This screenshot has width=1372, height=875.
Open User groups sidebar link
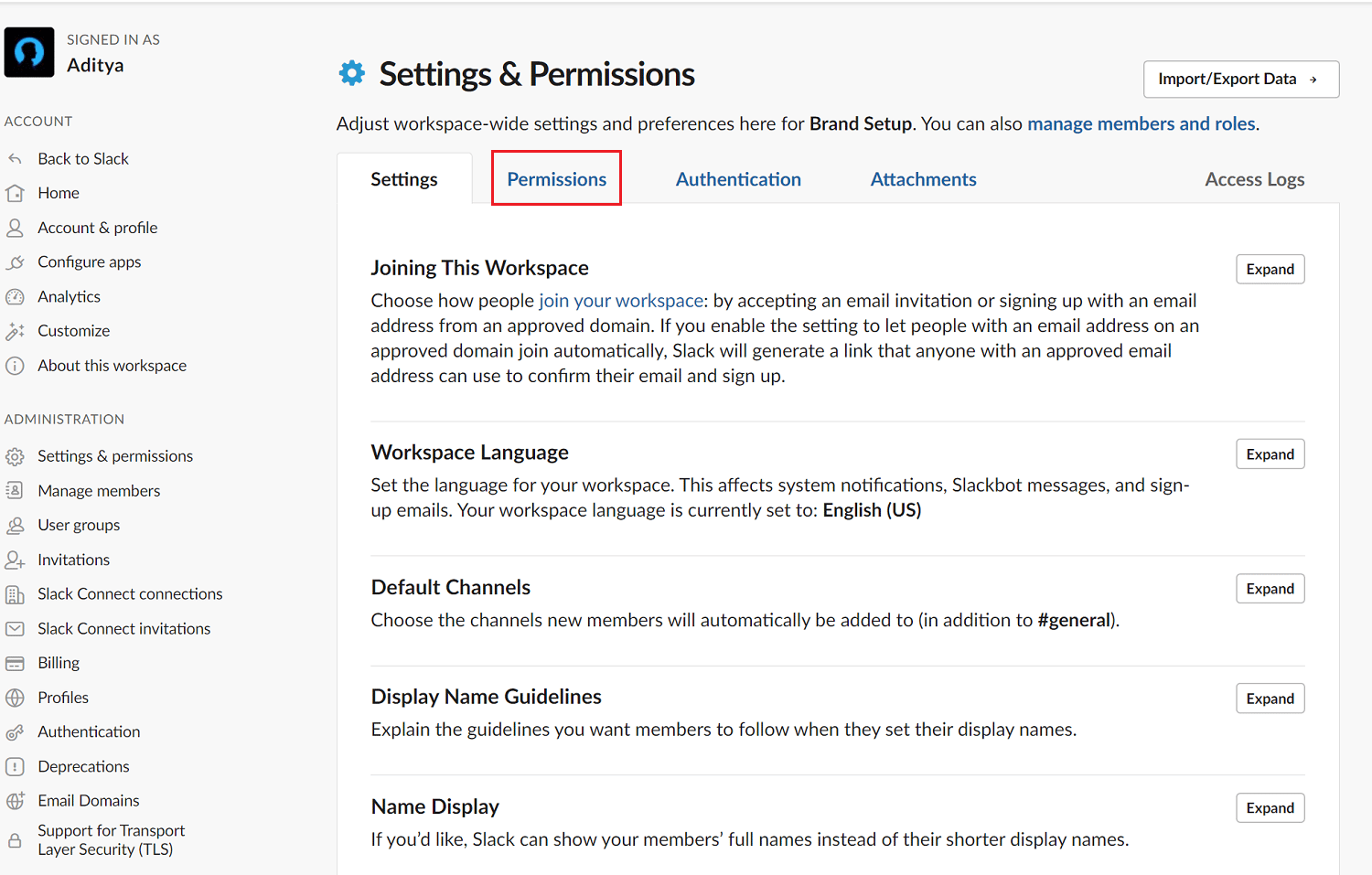[79, 525]
